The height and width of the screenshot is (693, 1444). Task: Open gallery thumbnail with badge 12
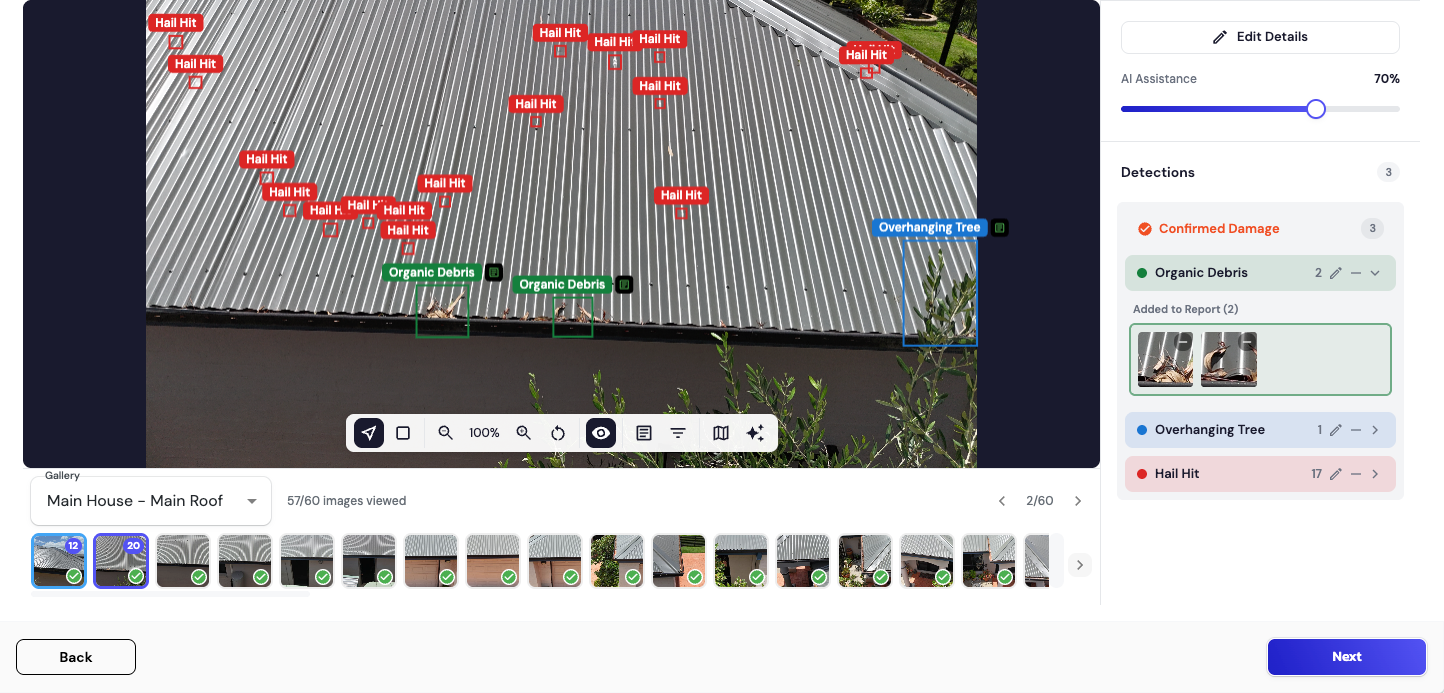pos(59,561)
